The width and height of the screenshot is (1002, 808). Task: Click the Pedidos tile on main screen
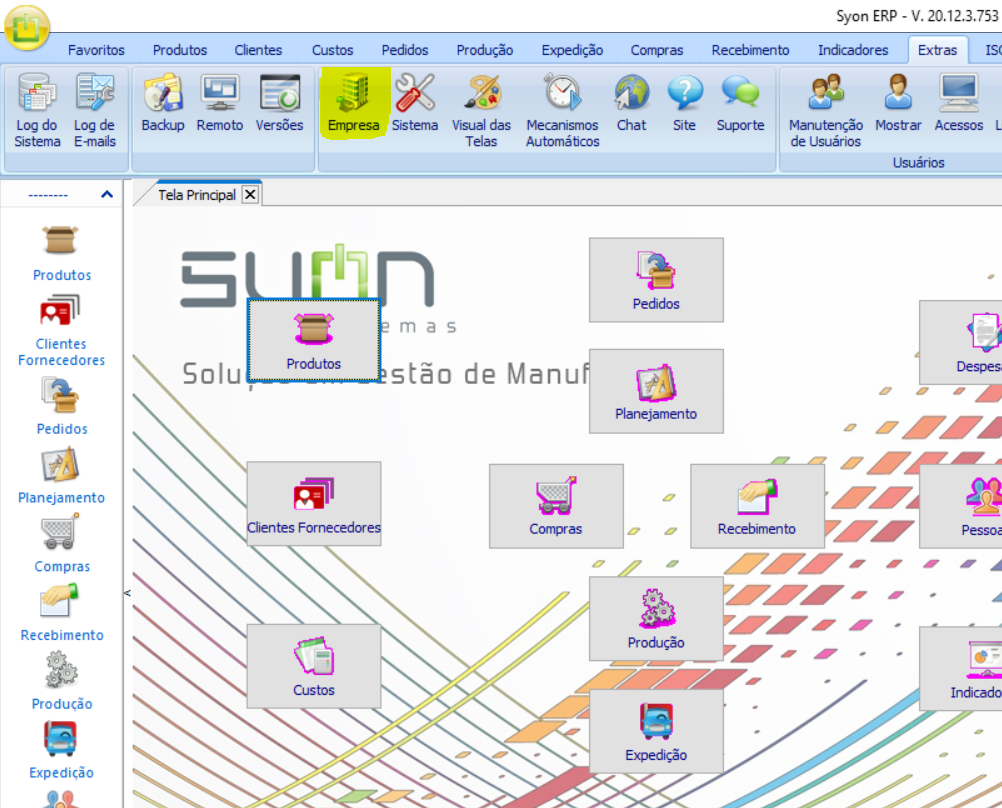656,280
